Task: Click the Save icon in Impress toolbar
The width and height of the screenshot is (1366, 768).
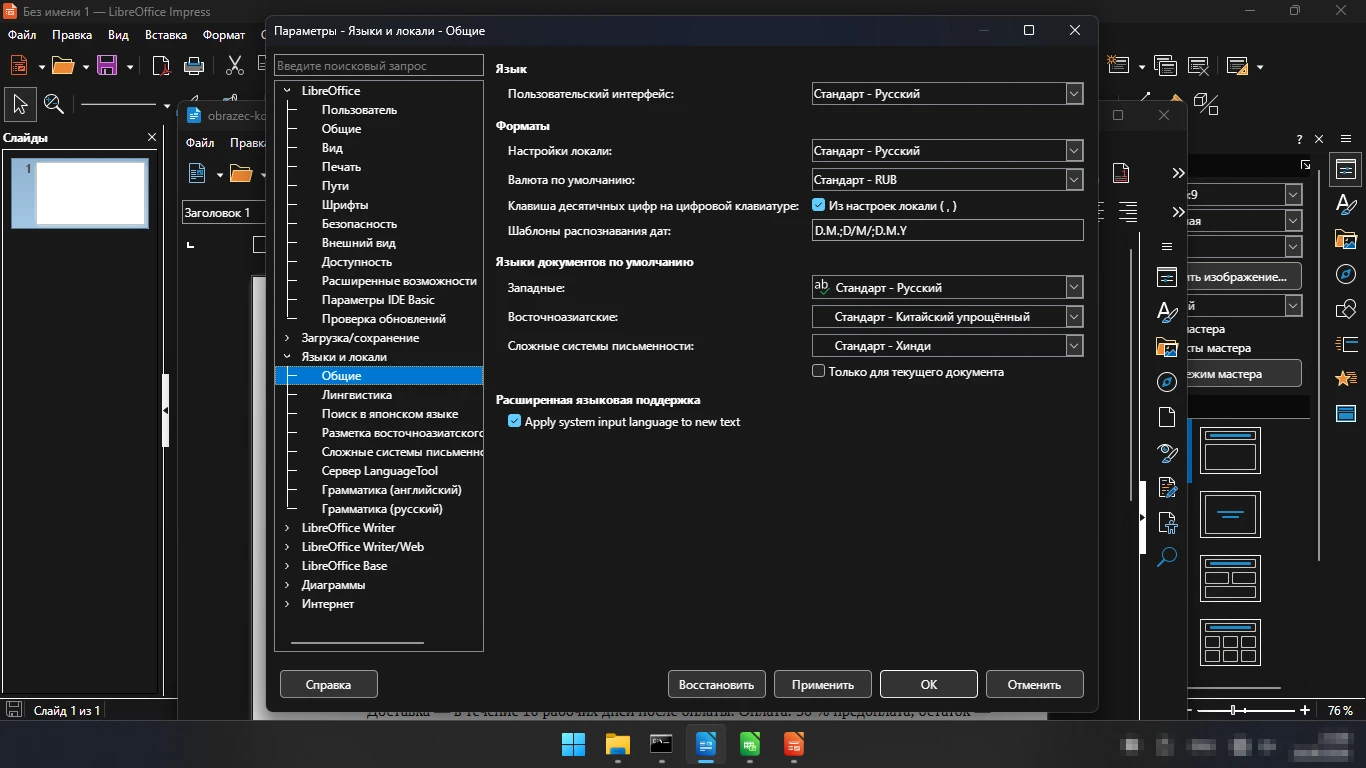Action: [x=107, y=66]
